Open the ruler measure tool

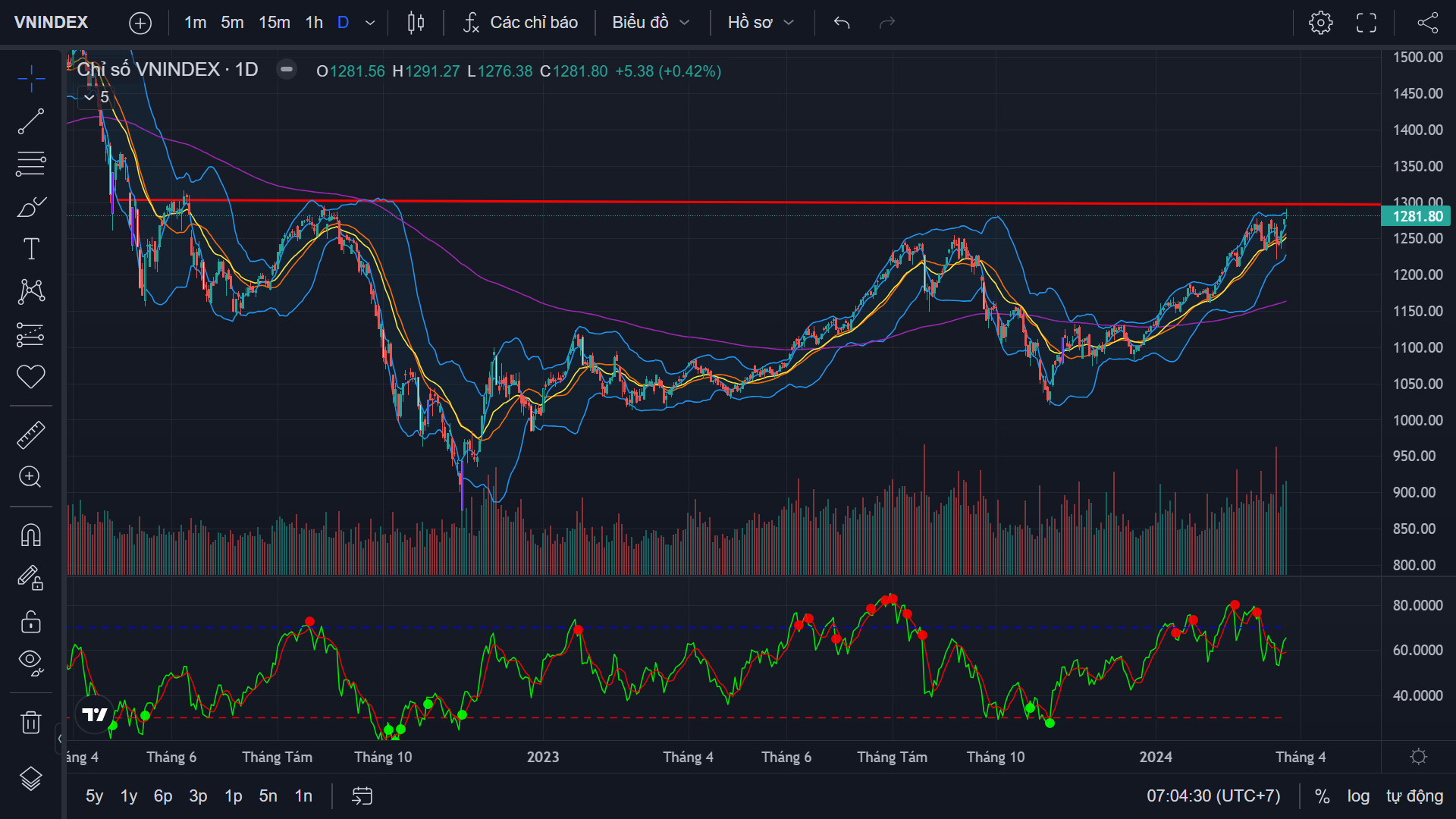coord(31,435)
